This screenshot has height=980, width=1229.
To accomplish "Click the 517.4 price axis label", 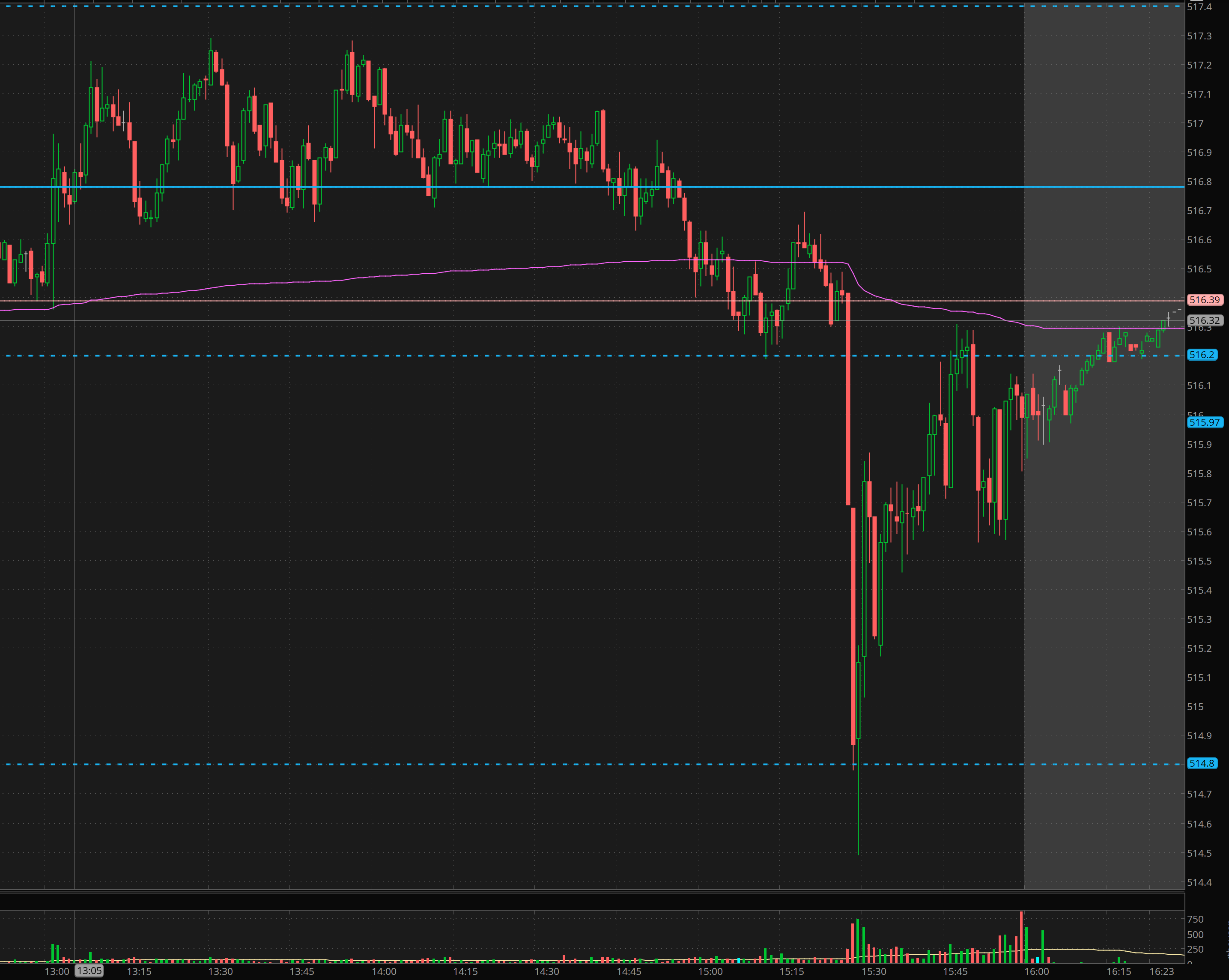I will [1199, 7].
